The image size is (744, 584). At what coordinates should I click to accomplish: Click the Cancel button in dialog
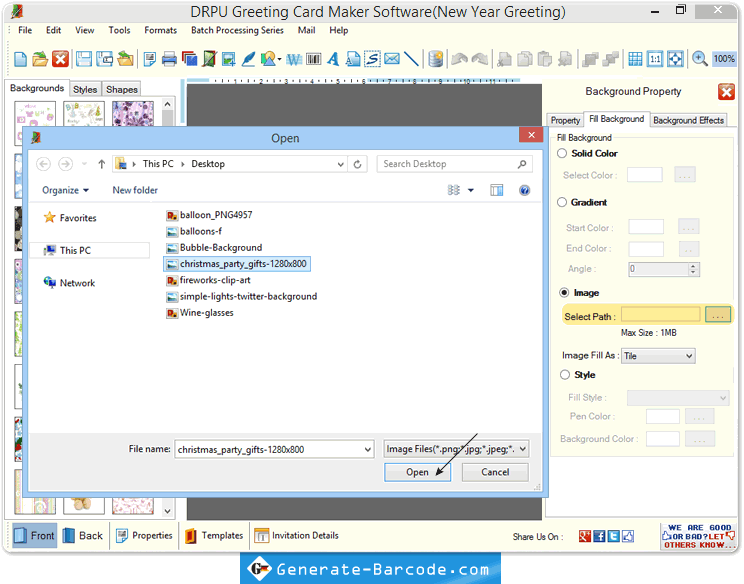pos(495,473)
